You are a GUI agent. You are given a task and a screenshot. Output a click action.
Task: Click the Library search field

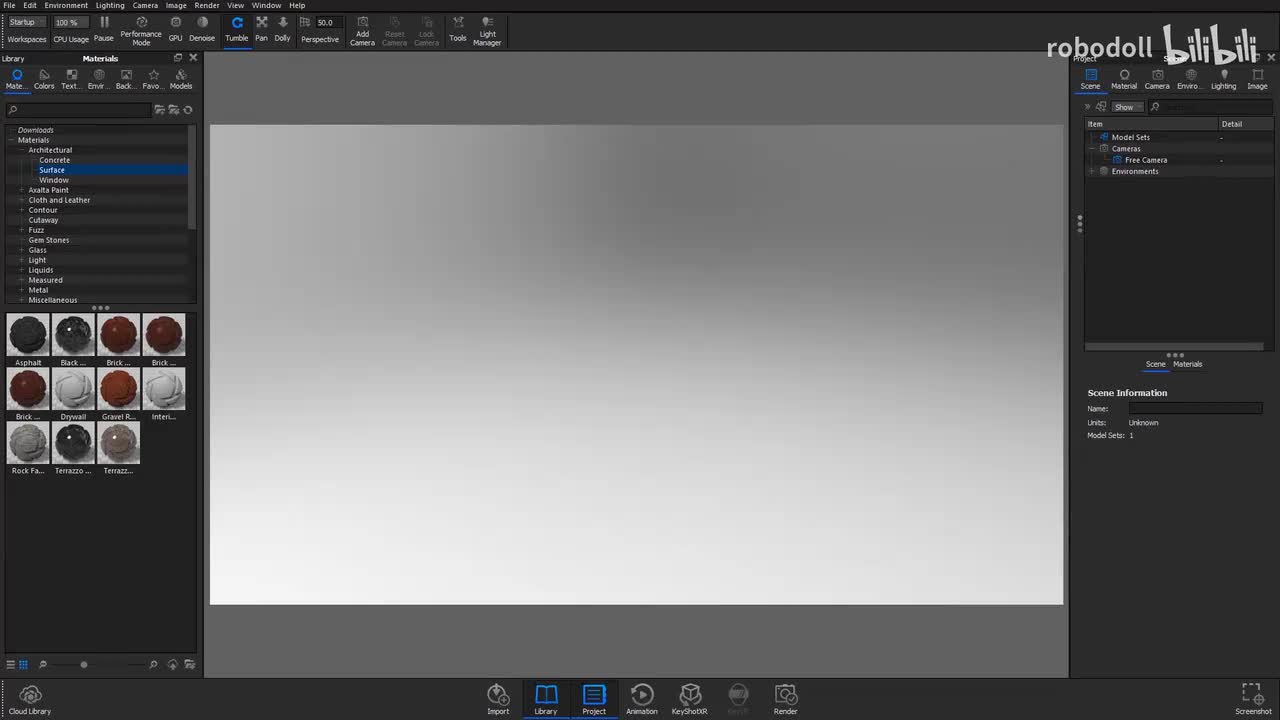80,109
